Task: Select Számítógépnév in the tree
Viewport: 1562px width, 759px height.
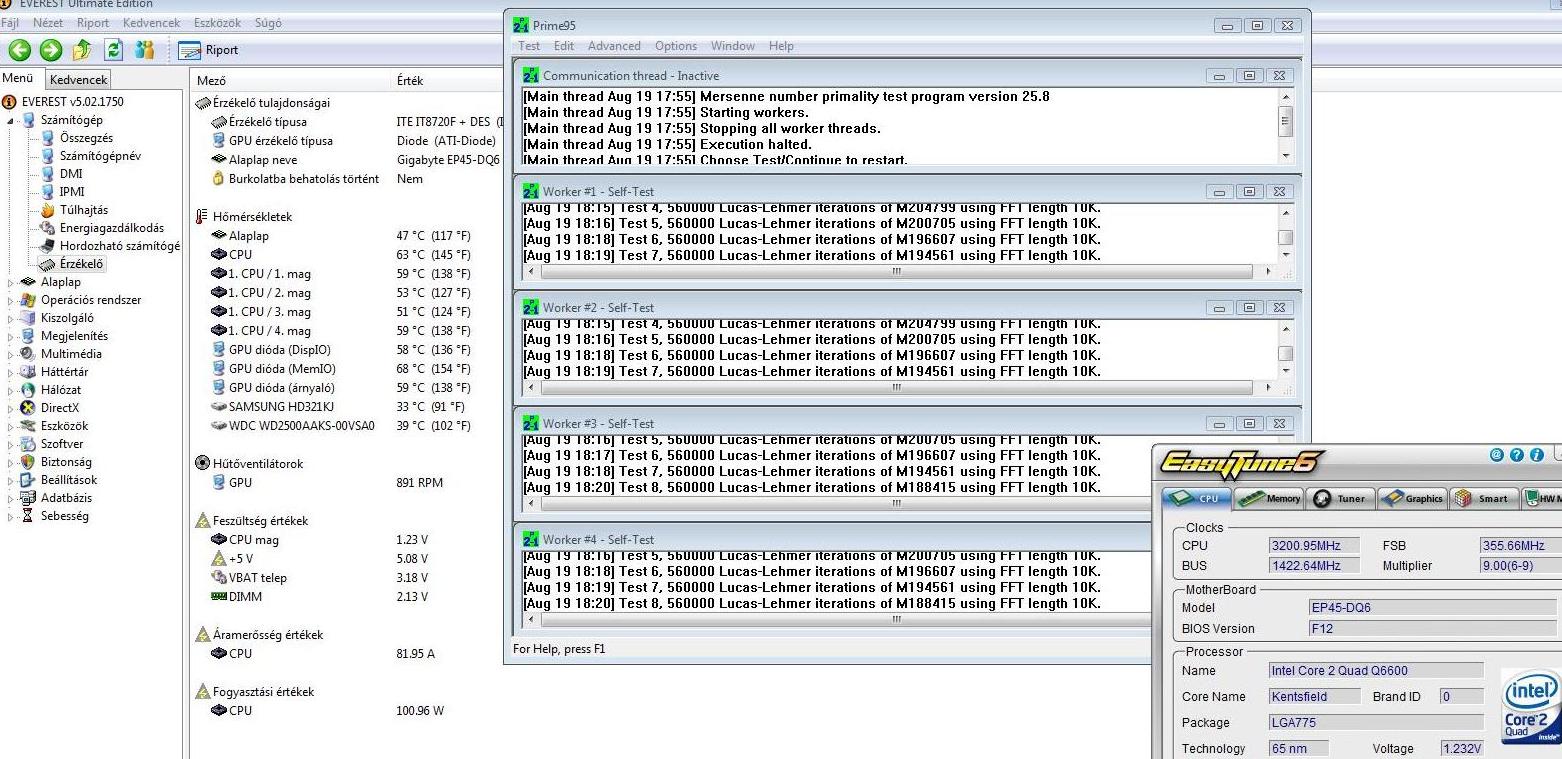Action: pos(100,156)
